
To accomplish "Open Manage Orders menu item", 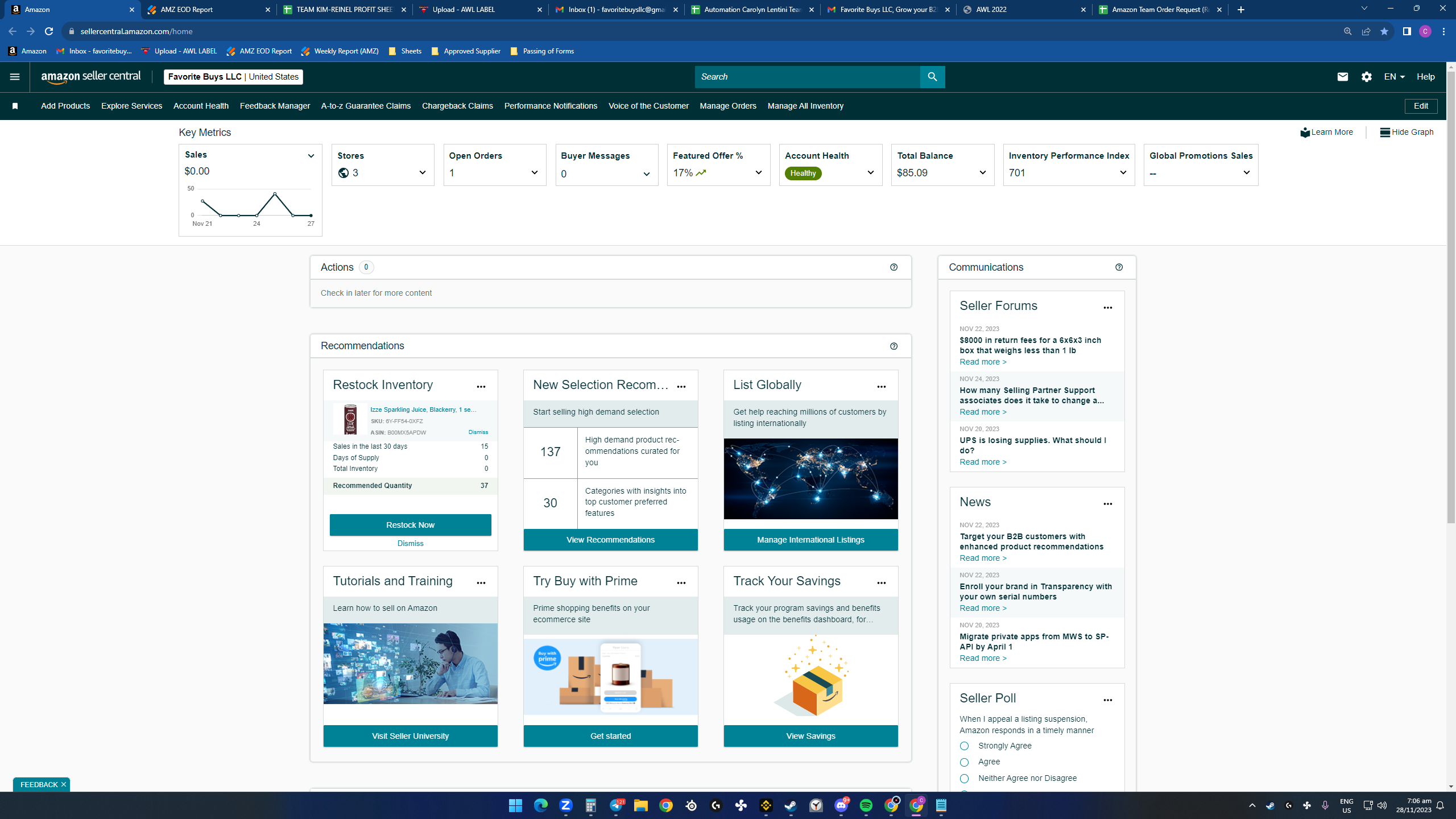I will click(x=728, y=106).
